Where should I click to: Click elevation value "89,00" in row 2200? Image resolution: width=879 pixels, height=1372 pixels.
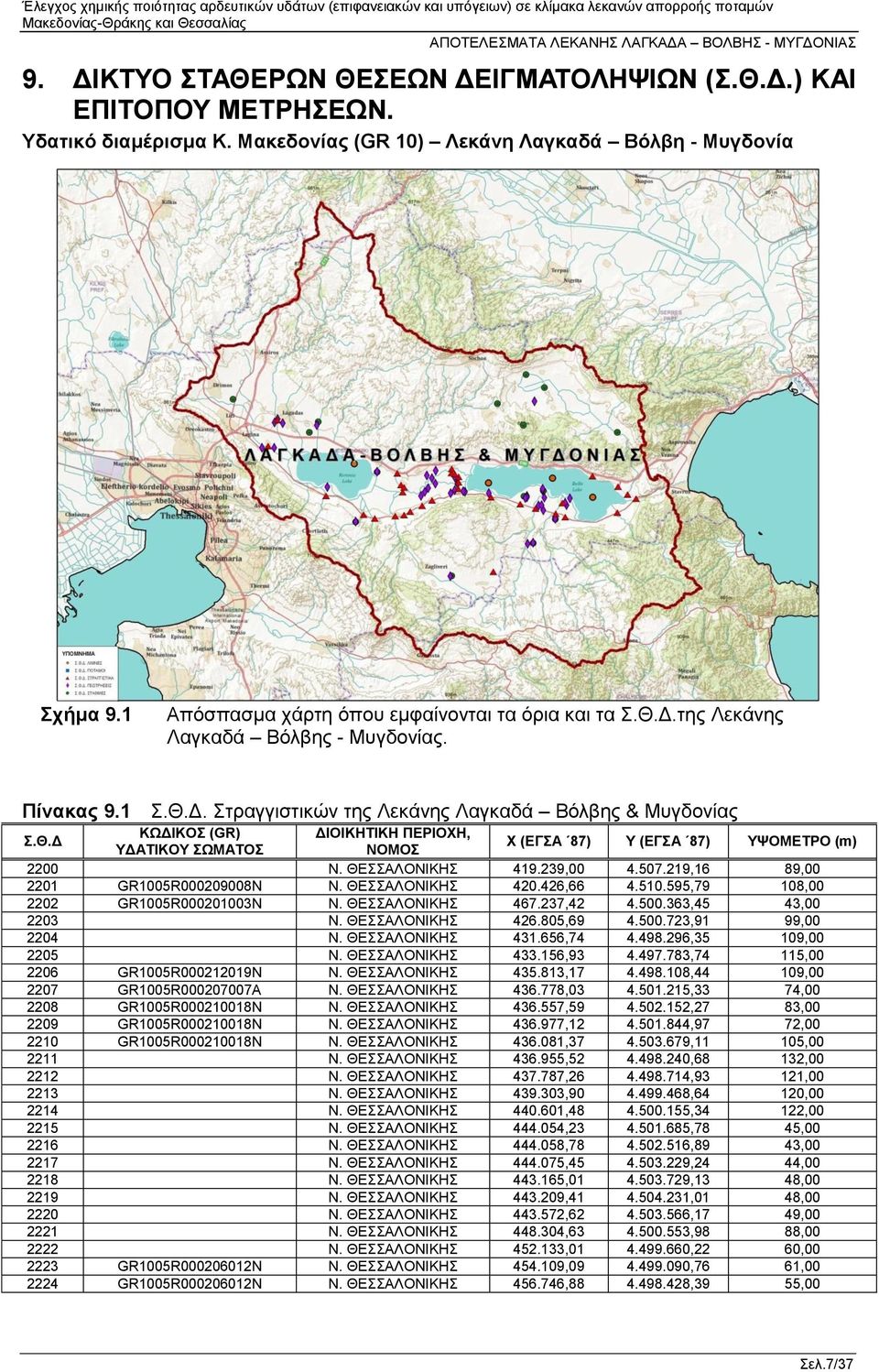pyautogui.click(x=802, y=869)
